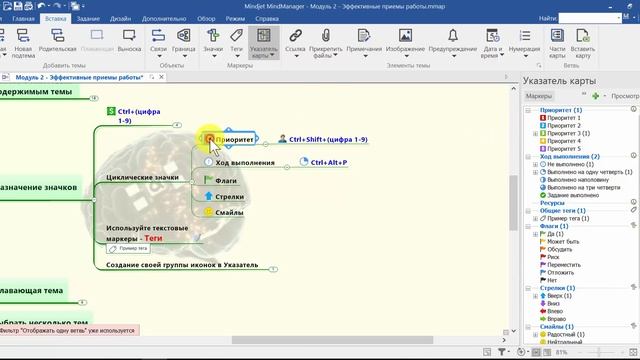Open the Обзор ribbon tab
This screenshot has height=360, width=640.
206,19
